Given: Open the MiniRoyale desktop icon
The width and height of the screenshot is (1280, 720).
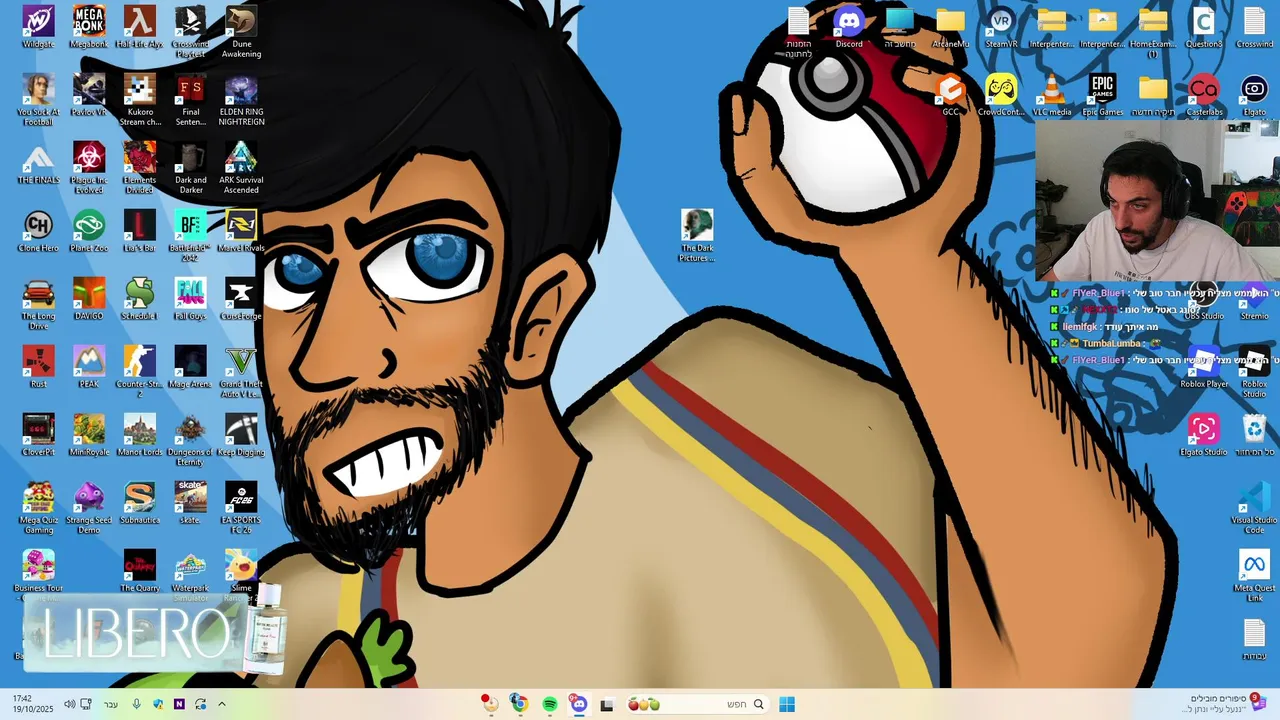Looking at the screenshot, I should (89, 435).
